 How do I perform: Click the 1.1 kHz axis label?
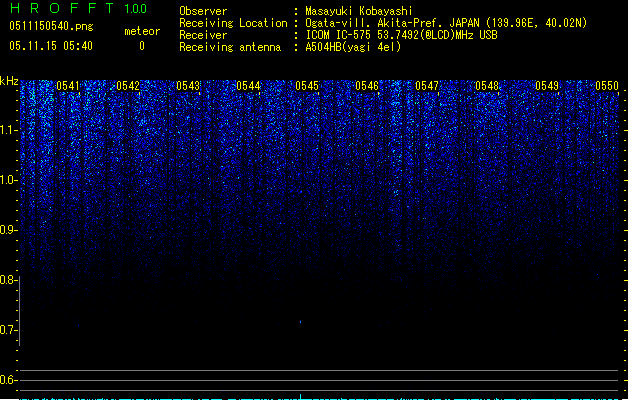tap(9, 130)
